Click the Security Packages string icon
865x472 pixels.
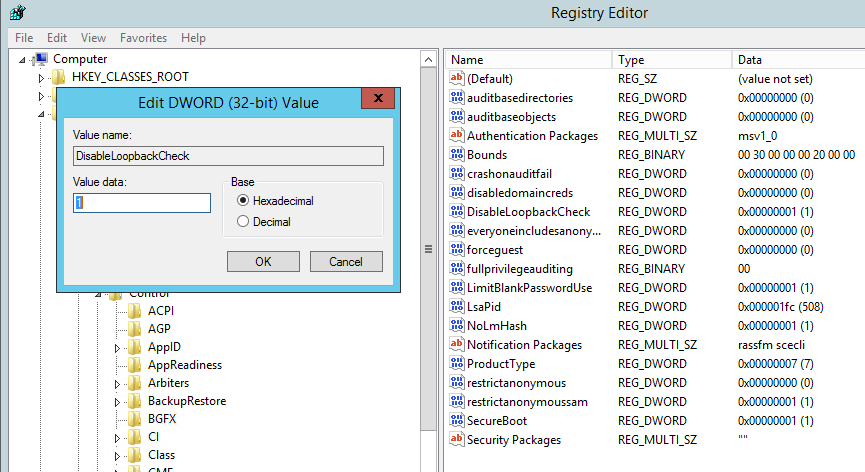pyautogui.click(x=456, y=439)
